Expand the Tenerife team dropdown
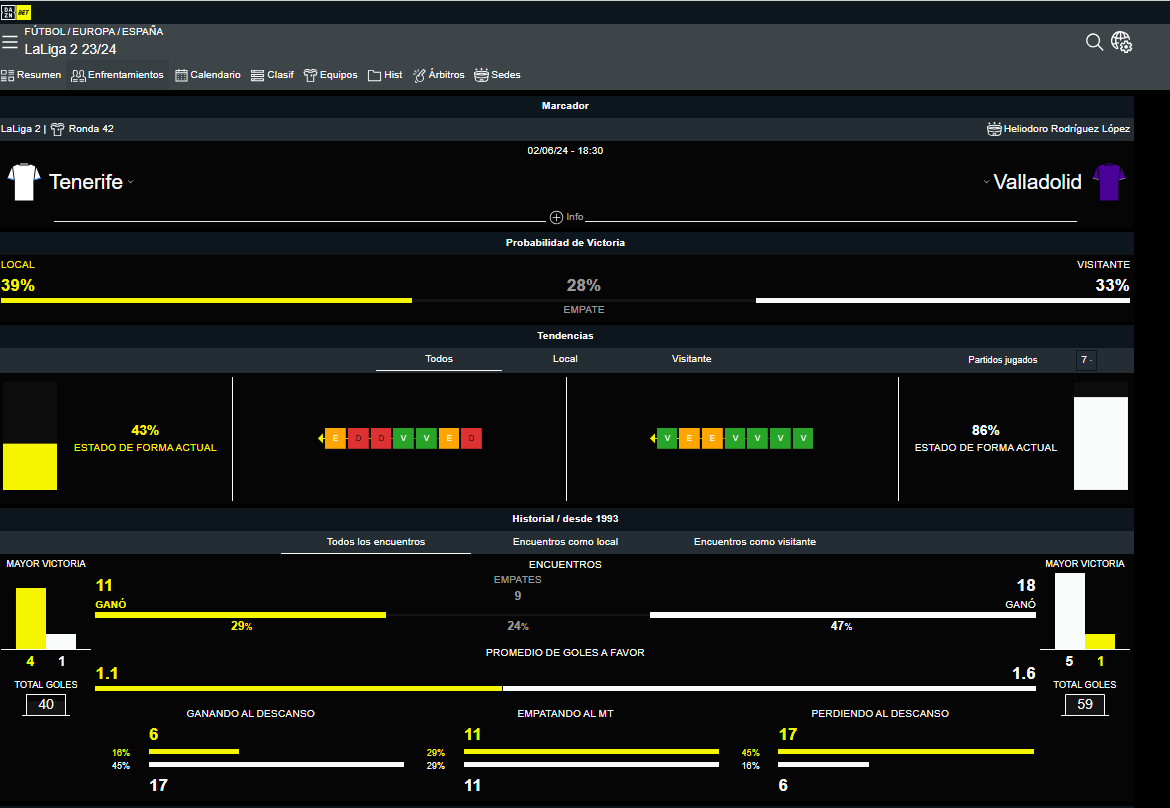The width and height of the screenshot is (1170, 808). tap(131, 183)
